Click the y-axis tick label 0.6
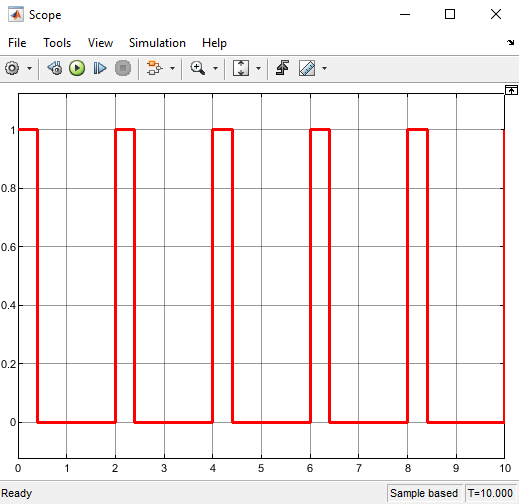 (9, 247)
